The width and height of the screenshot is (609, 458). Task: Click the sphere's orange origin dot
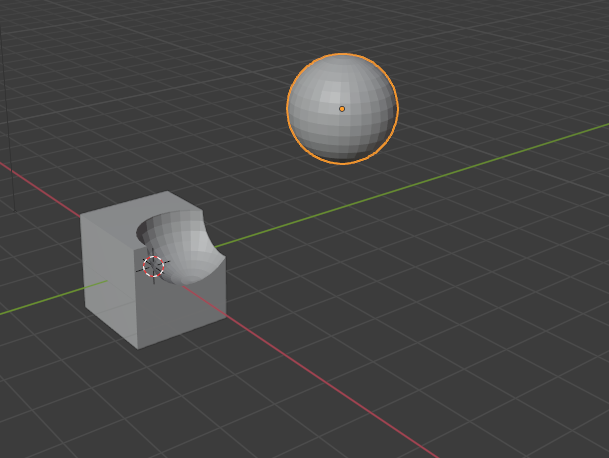tap(342, 109)
